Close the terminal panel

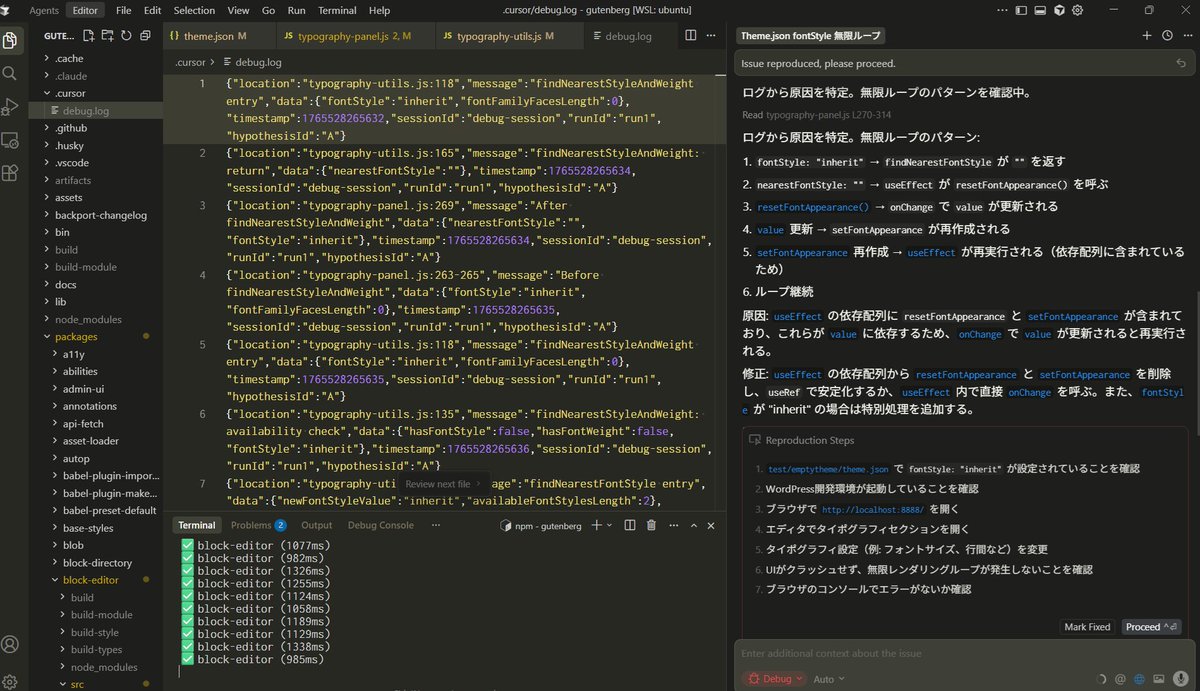click(711, 525)
